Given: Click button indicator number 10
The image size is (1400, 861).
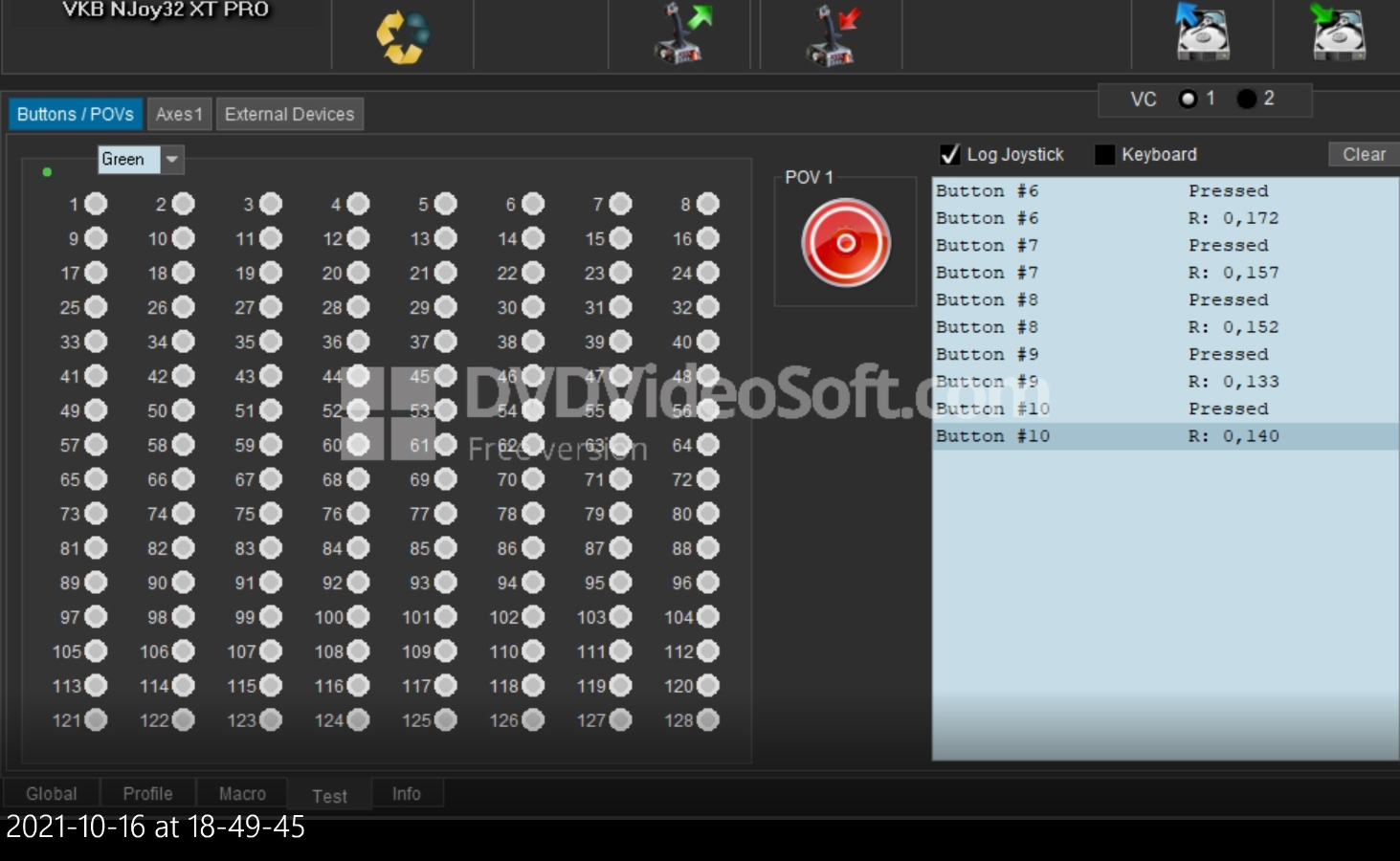Looking at the screenshot, I should 183,238.
